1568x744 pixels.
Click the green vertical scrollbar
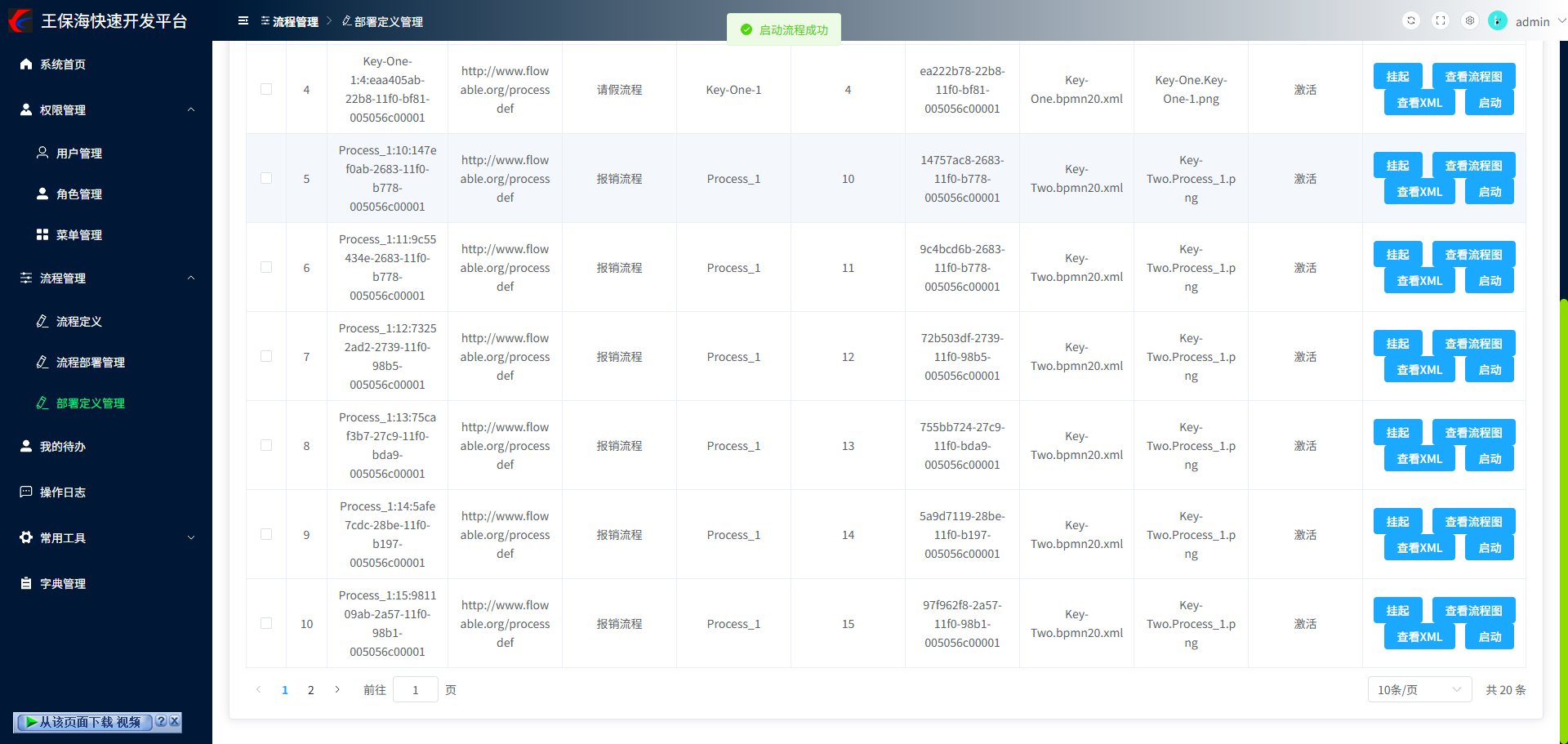(1563, 520)
